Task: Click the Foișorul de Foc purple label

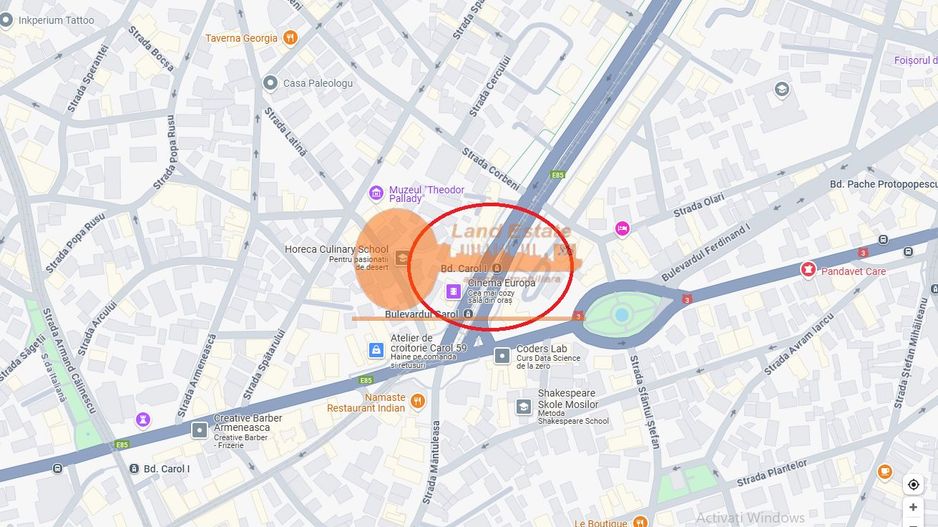Action: point(915,60)
